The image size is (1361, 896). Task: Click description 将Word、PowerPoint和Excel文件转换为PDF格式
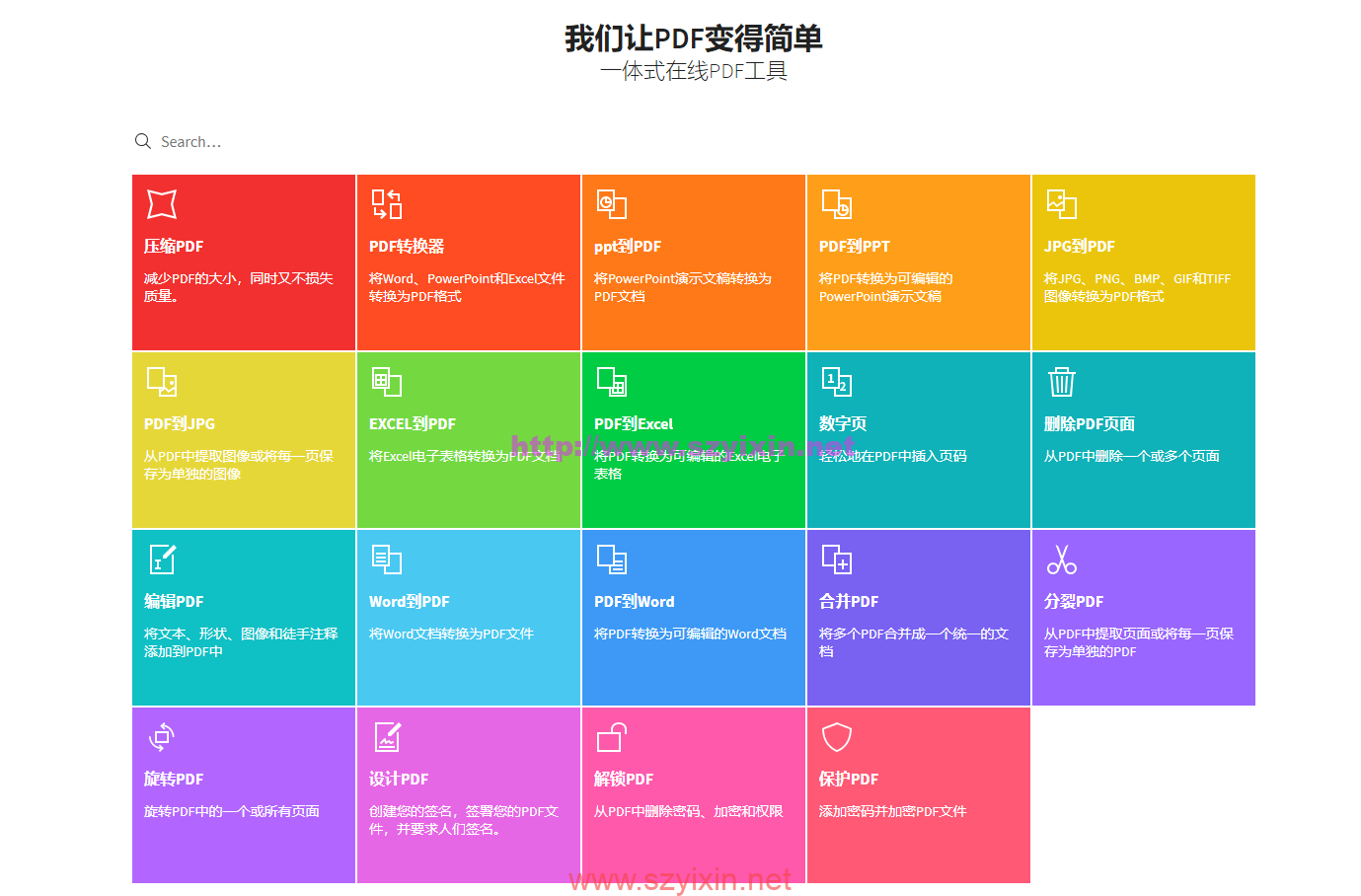(x=467, y=287)
